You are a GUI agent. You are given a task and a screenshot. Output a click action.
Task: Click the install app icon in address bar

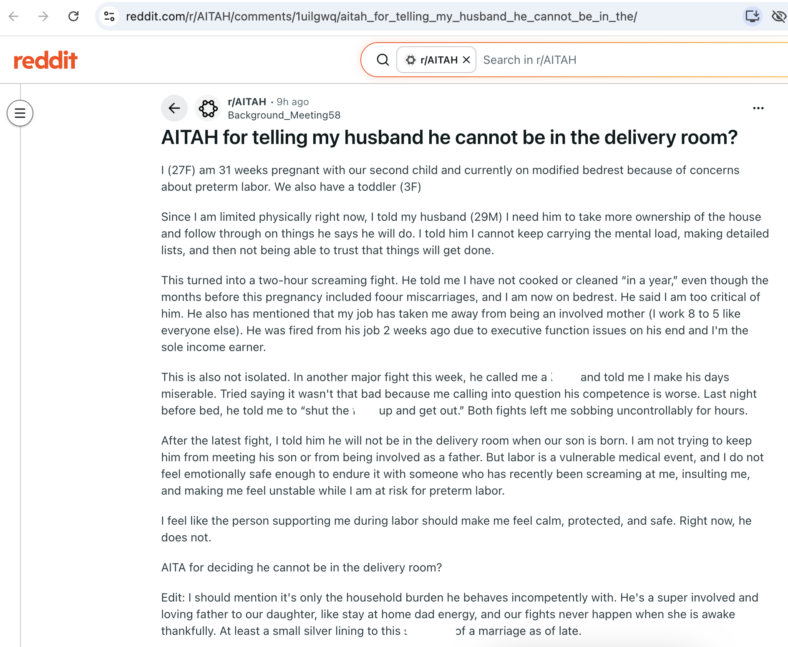[x=752, y=17]
